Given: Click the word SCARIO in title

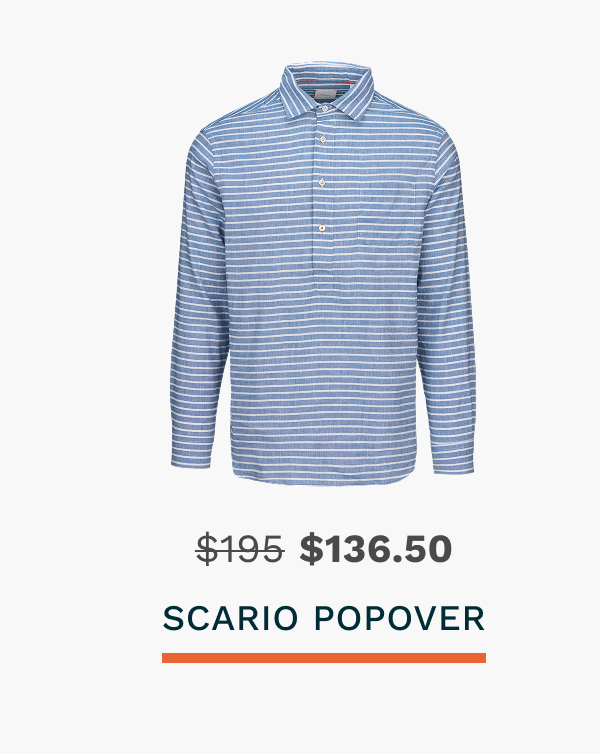Looking at the screenshot, I should coord(230,618).
